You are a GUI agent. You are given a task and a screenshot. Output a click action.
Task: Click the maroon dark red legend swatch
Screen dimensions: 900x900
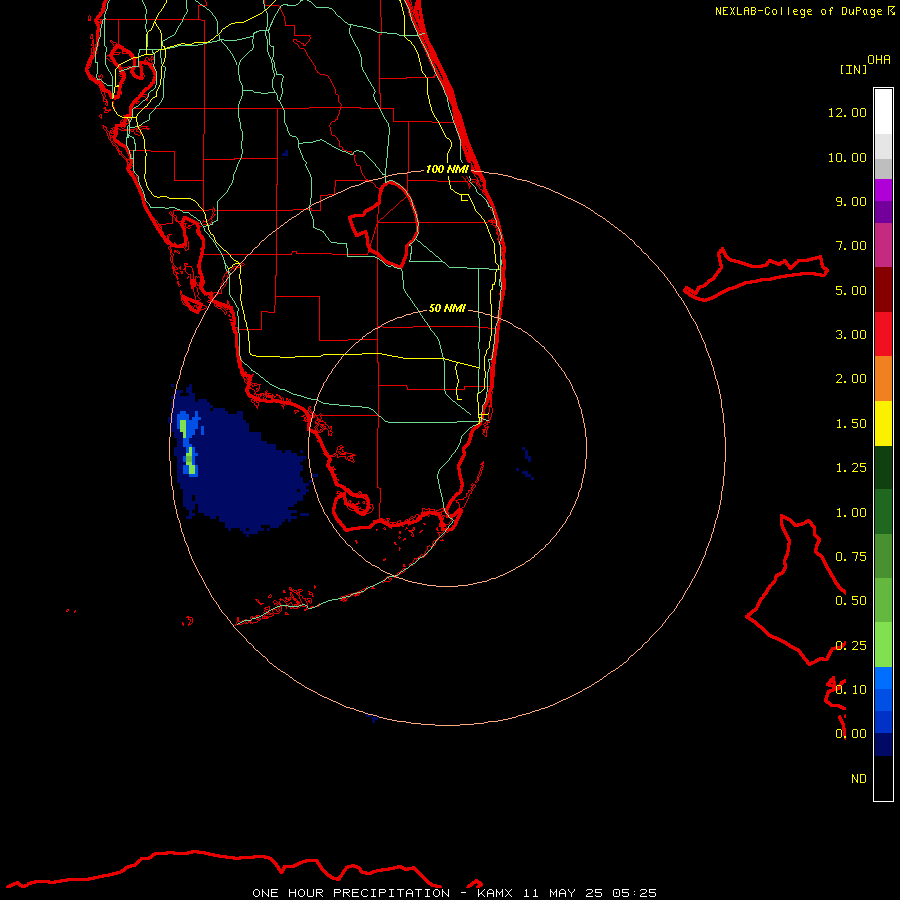(883, 290)
